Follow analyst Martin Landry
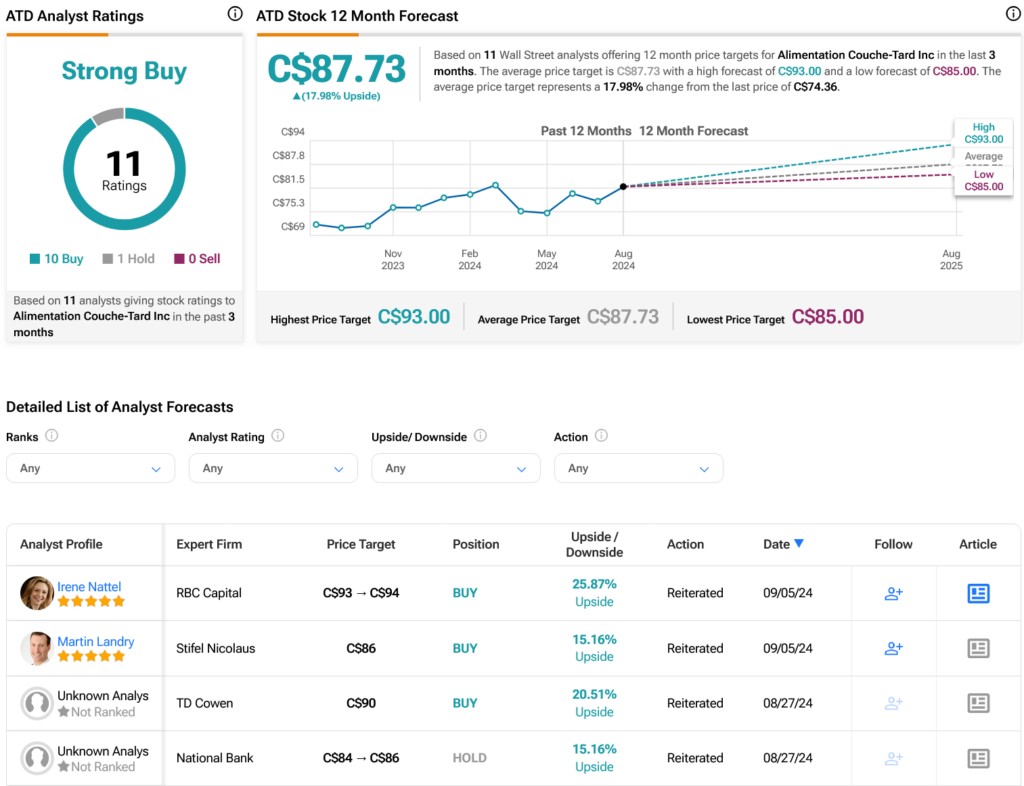This screenshot has height=786, width=1024. [893, 648]
